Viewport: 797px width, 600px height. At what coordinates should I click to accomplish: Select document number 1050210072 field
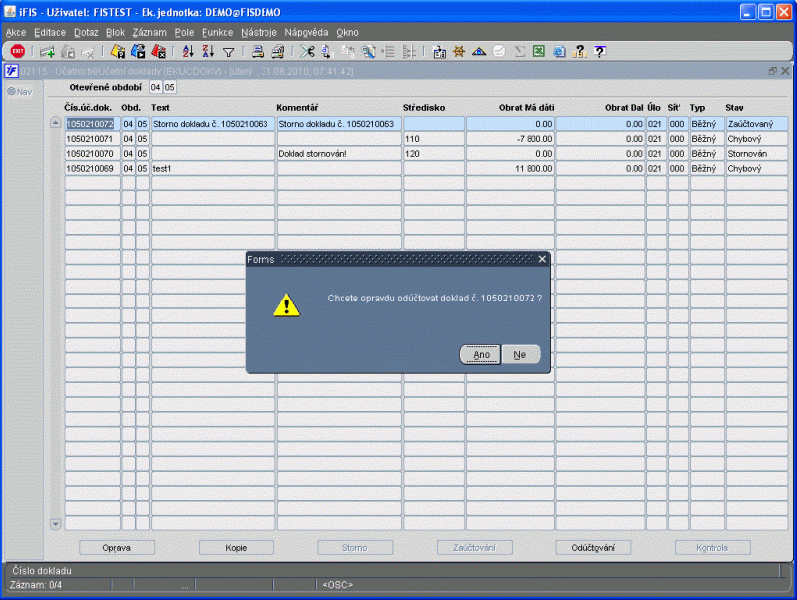(93, 124)
